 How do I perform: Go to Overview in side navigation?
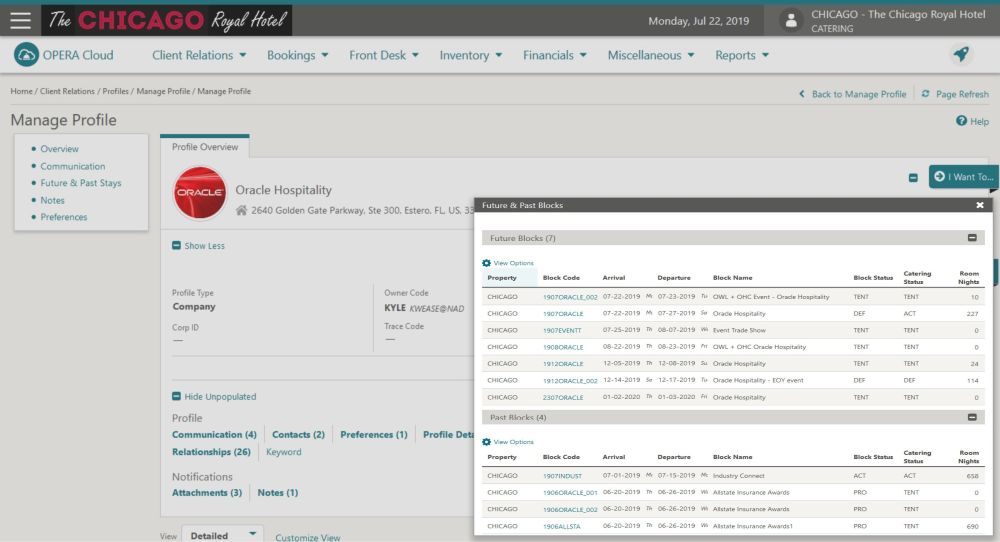point(59,149)
